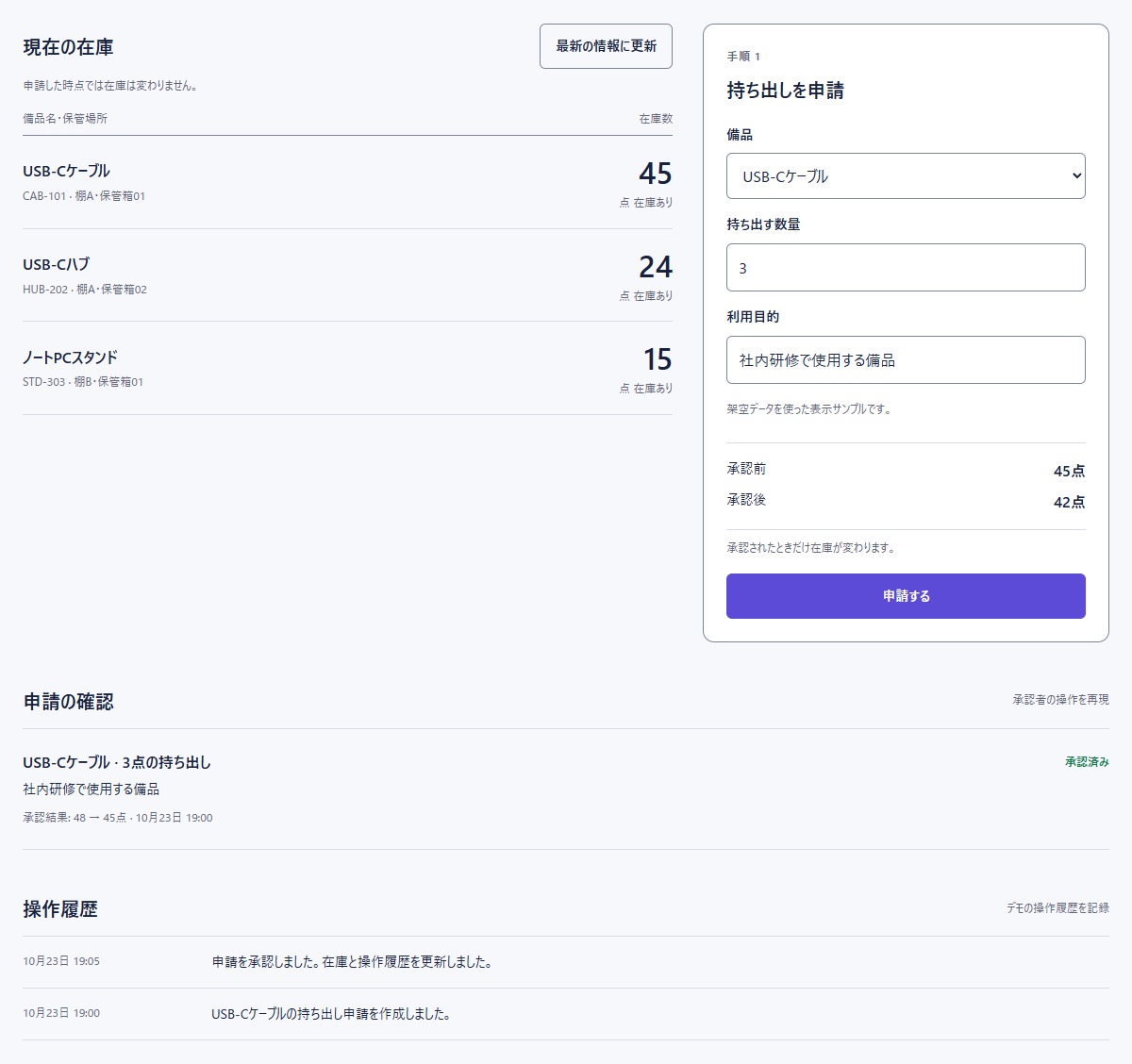Click the 承認済み status label
1132x1064 pixels.
(1087, 762)
